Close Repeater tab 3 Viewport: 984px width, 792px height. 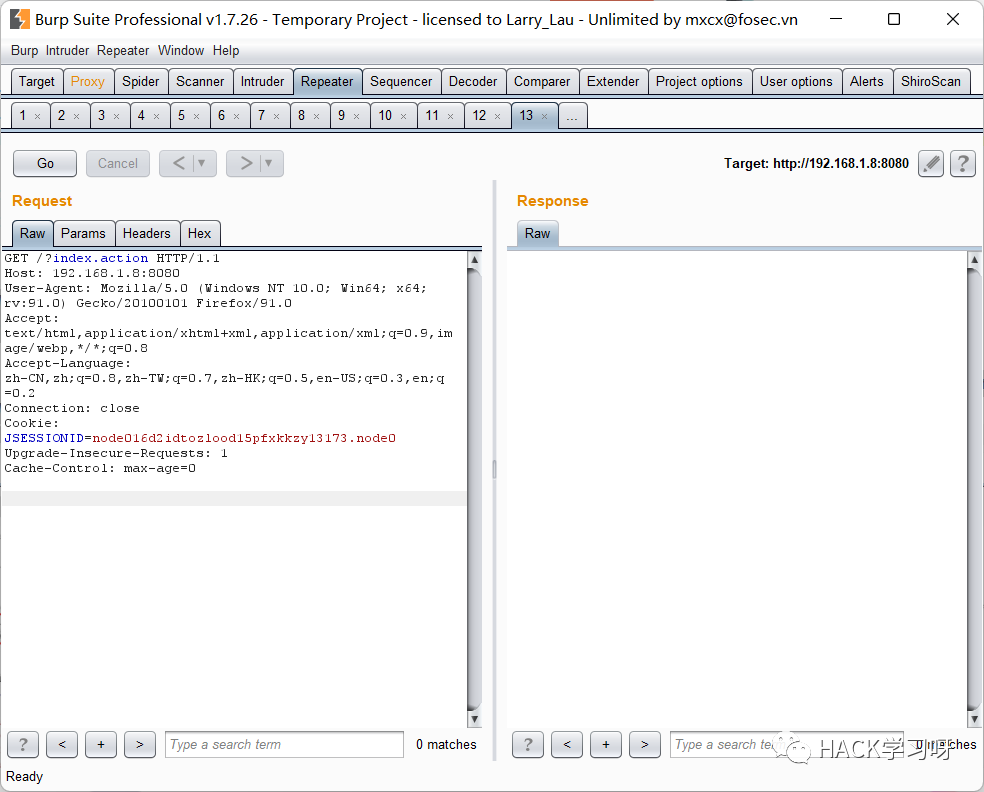[117, 116]
